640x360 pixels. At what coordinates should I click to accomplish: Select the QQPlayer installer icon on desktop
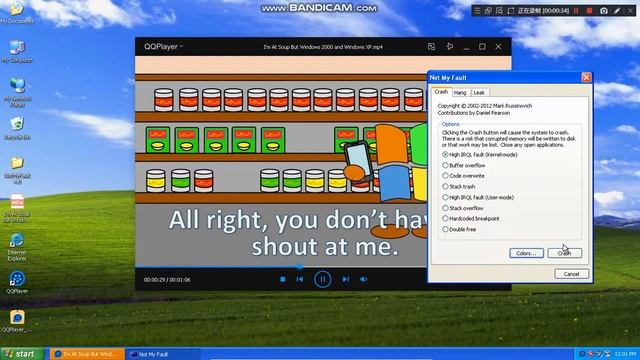pos(17,321)
